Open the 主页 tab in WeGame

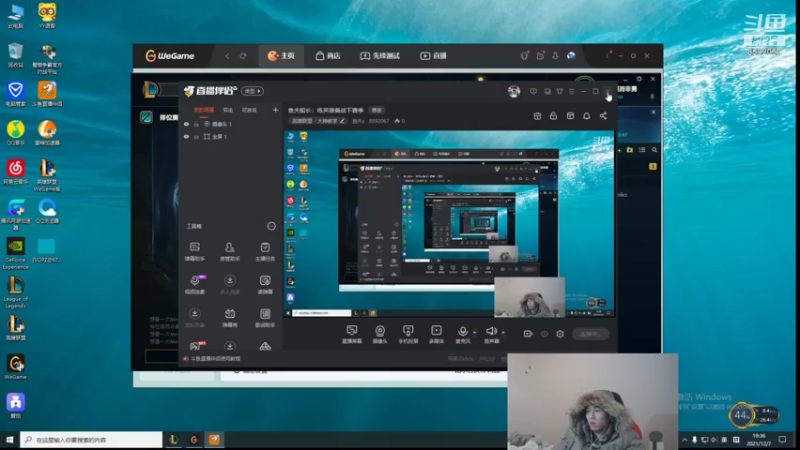(x=281, y=56)
